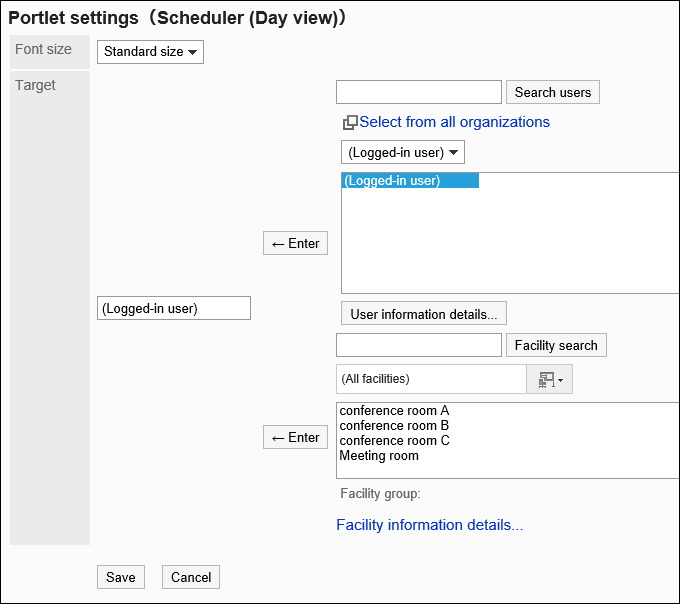Save the portlet settings
The width and height of the screenshot is (680, 604).
click(x=121, y=577)
